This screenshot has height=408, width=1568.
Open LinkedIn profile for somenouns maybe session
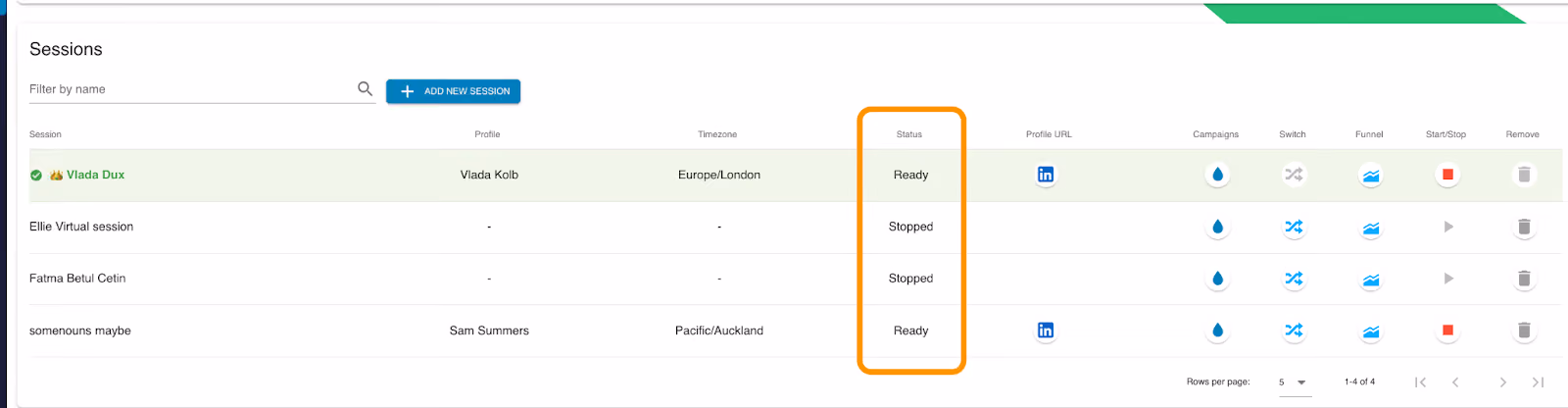[1046, 331]
